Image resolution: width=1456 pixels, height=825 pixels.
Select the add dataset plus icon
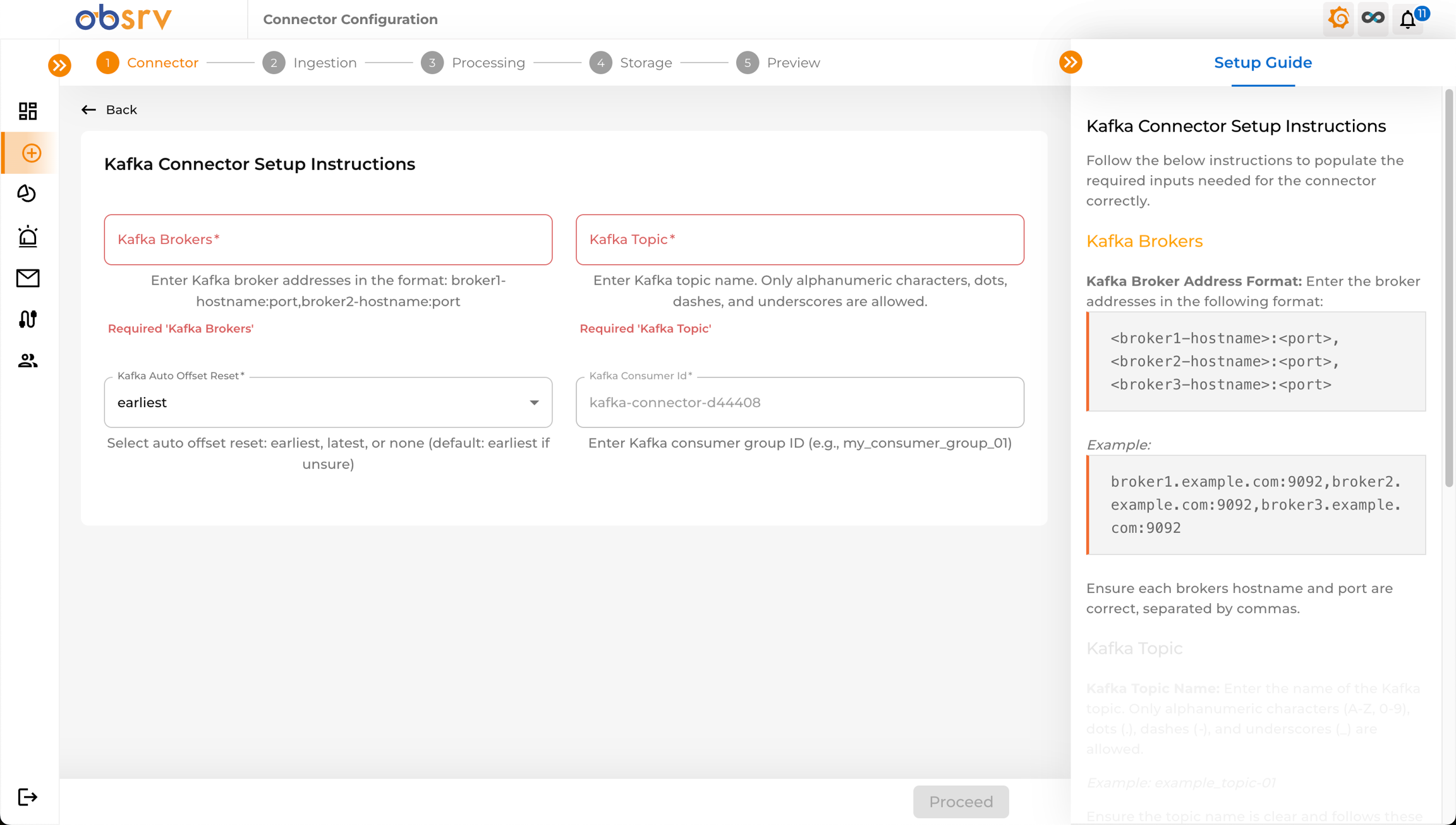pos(31,153)
